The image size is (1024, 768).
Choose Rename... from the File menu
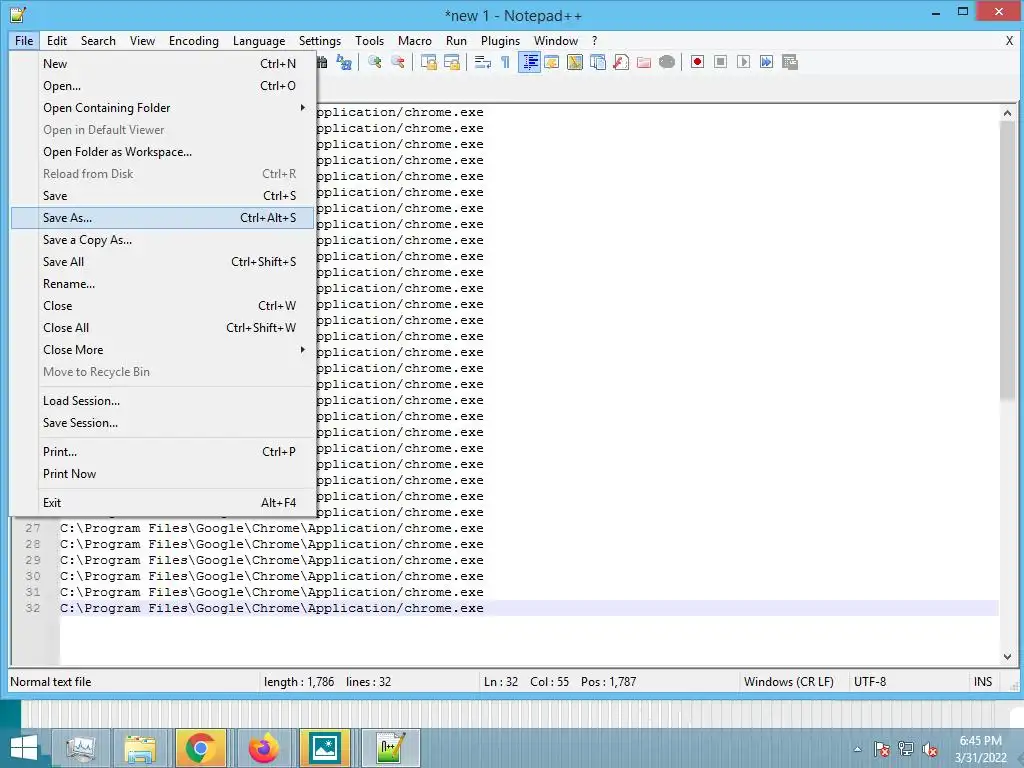[163, 284]
